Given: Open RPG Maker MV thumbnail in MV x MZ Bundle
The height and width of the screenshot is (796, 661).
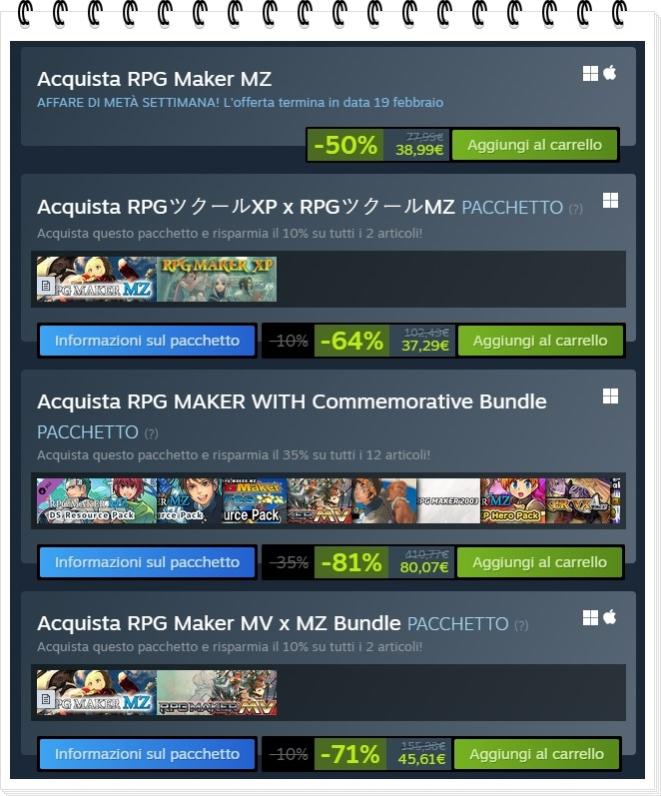Looking at the screenshot, I should (217, 692).
